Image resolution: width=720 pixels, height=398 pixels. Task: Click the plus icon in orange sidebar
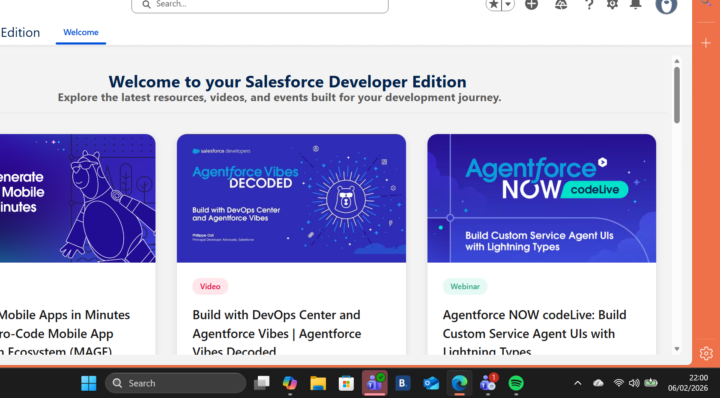click(x=706, y=43)
